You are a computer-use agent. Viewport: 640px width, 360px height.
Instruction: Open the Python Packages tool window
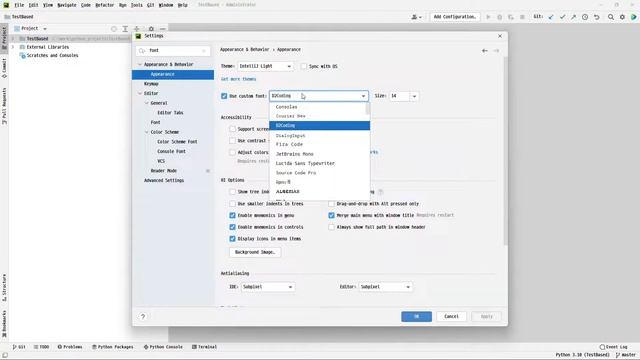113,347
